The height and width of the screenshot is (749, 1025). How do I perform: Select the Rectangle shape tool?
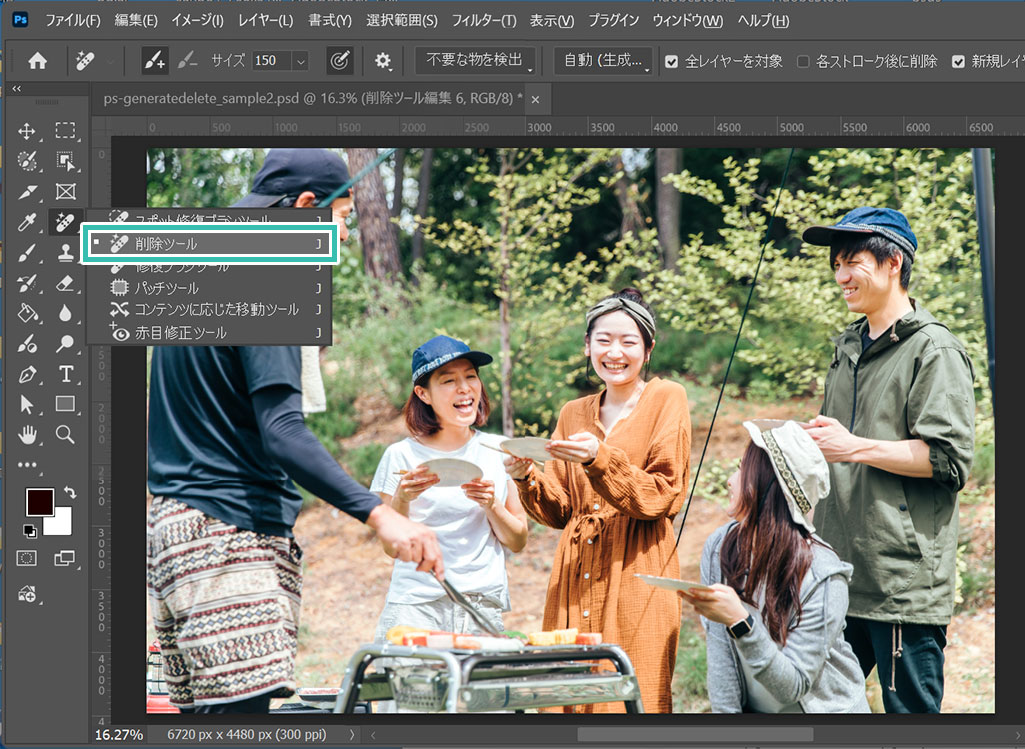tap(65, 404)
